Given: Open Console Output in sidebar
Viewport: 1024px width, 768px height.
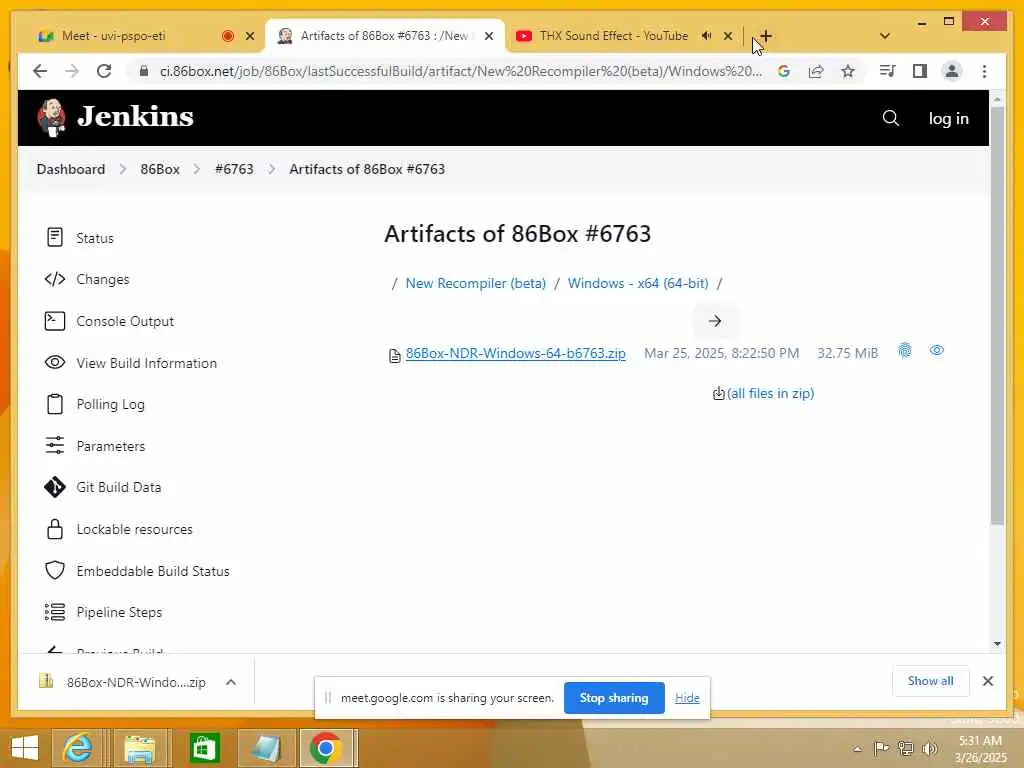Looking at the screenshot, I should pyautogui.click(x=125, y=321).
